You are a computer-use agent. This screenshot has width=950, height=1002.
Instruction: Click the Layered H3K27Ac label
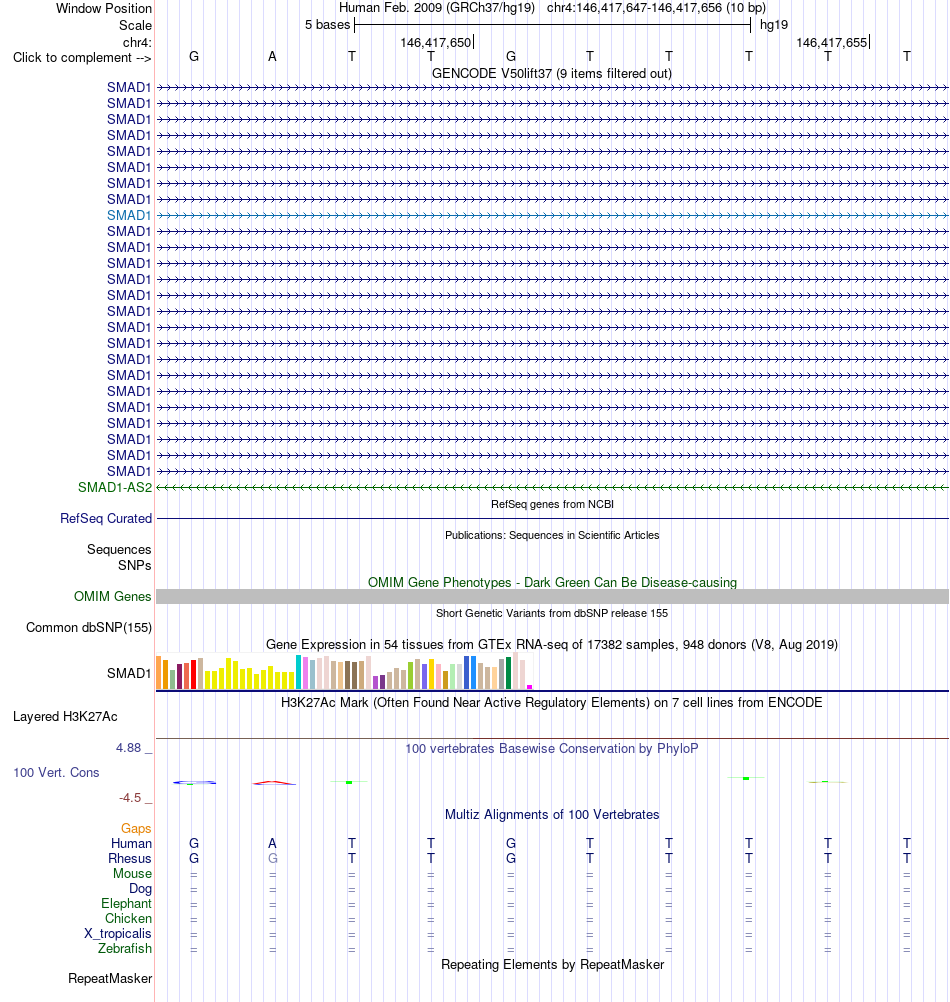[x=65, y=717]
